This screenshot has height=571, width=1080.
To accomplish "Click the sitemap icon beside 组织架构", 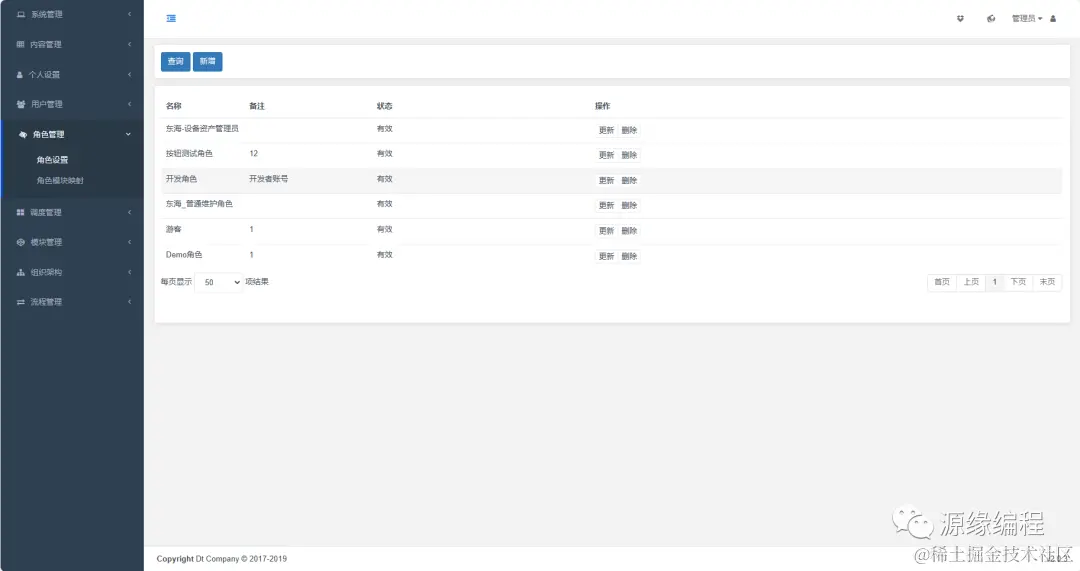I will point(21,272).
